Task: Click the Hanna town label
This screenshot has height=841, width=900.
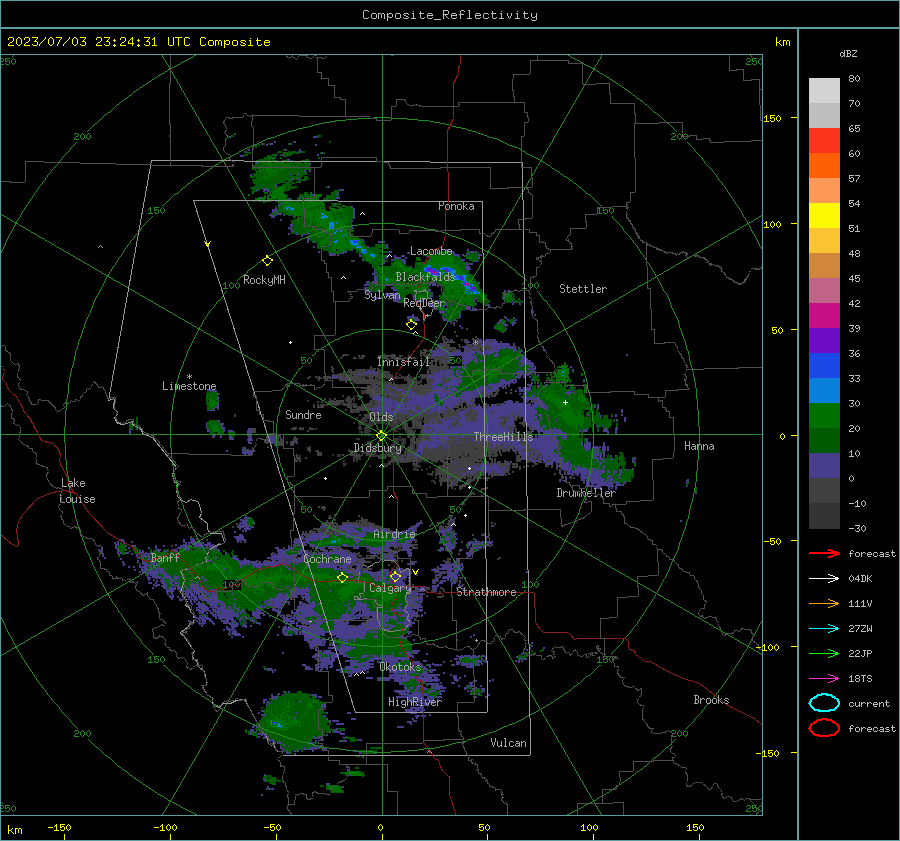Action: (699, 446)
